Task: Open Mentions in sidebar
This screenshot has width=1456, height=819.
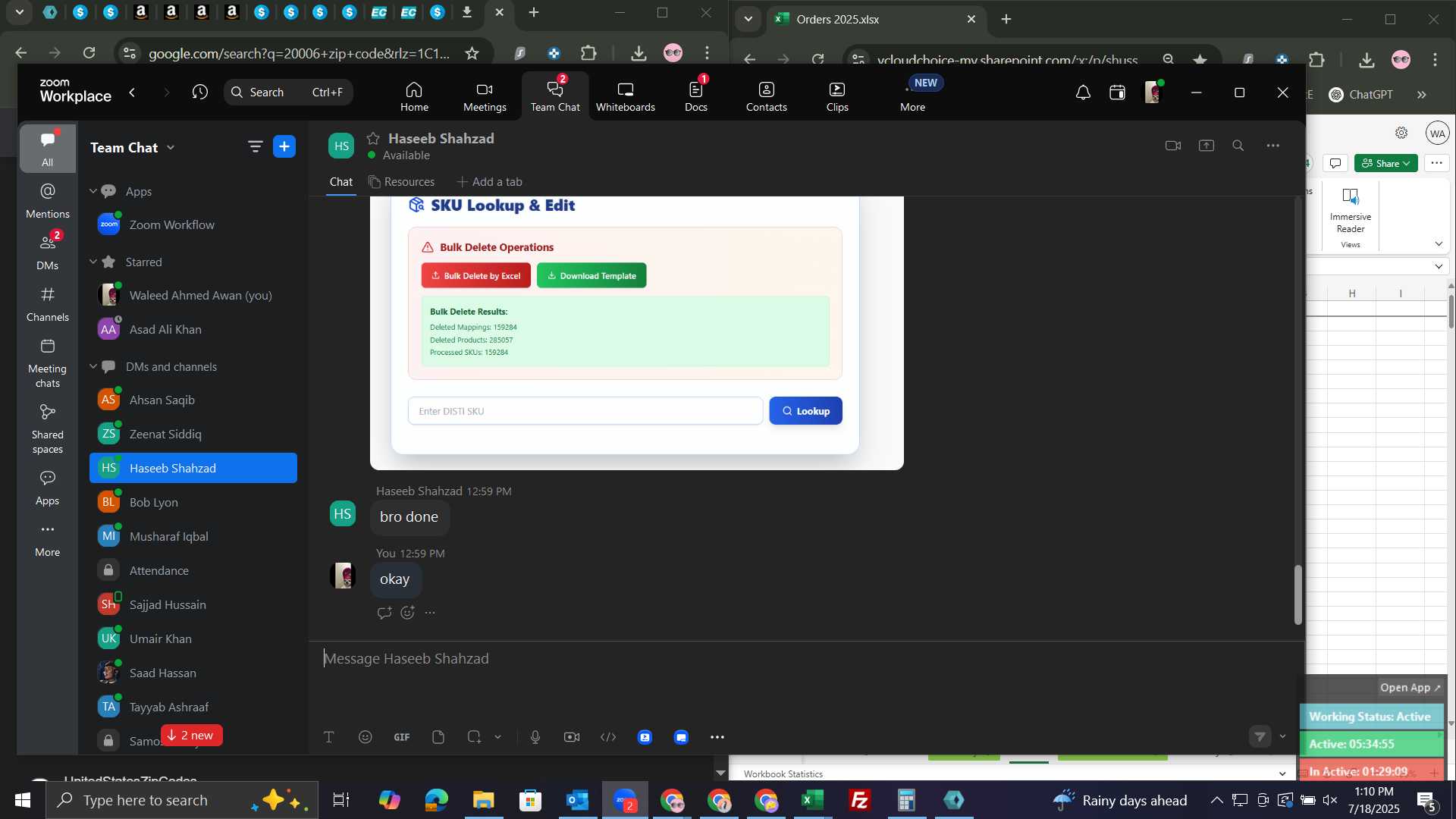Action: [47, 201]
